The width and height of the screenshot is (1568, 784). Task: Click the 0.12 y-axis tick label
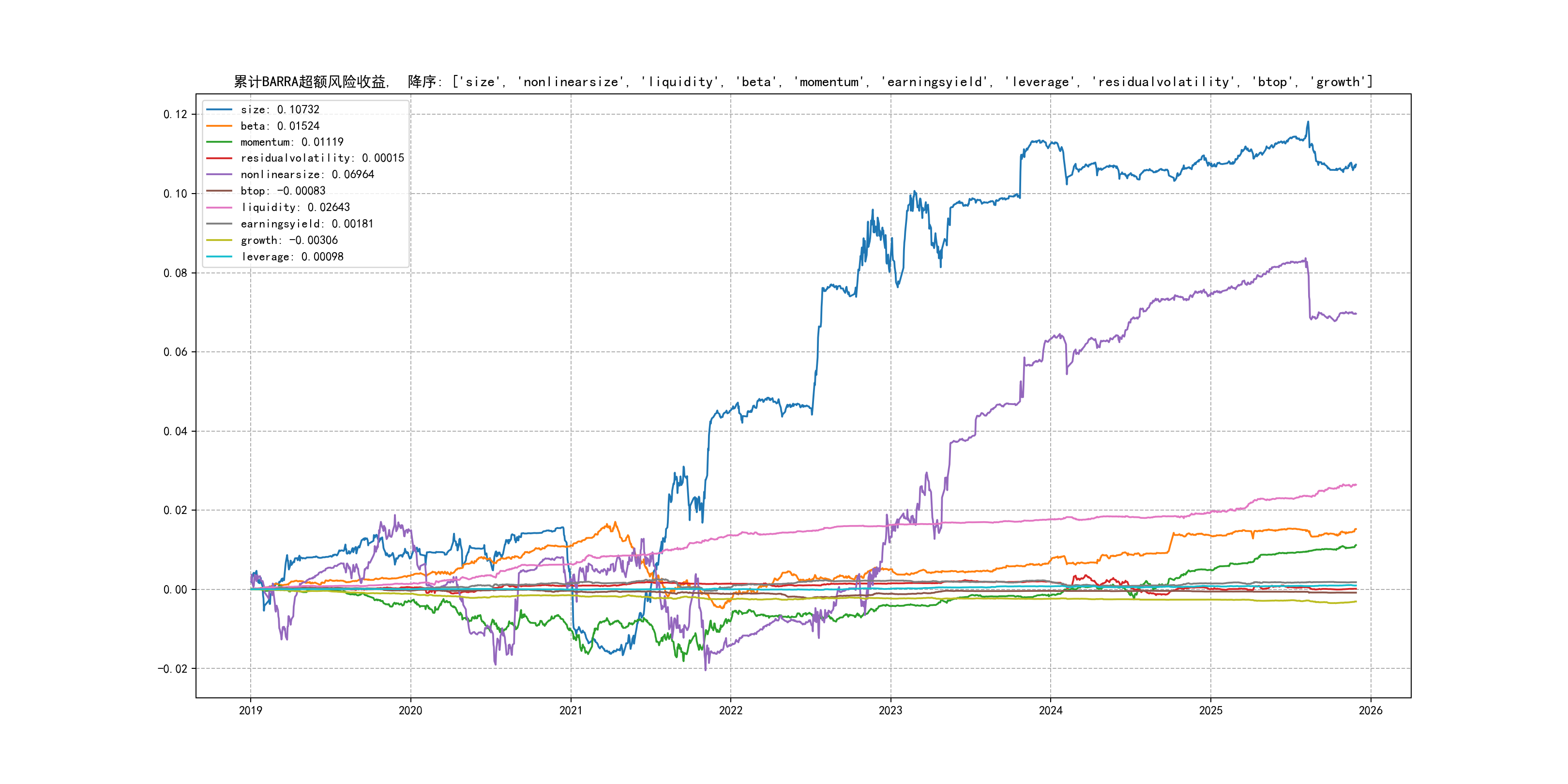(175, 114)
